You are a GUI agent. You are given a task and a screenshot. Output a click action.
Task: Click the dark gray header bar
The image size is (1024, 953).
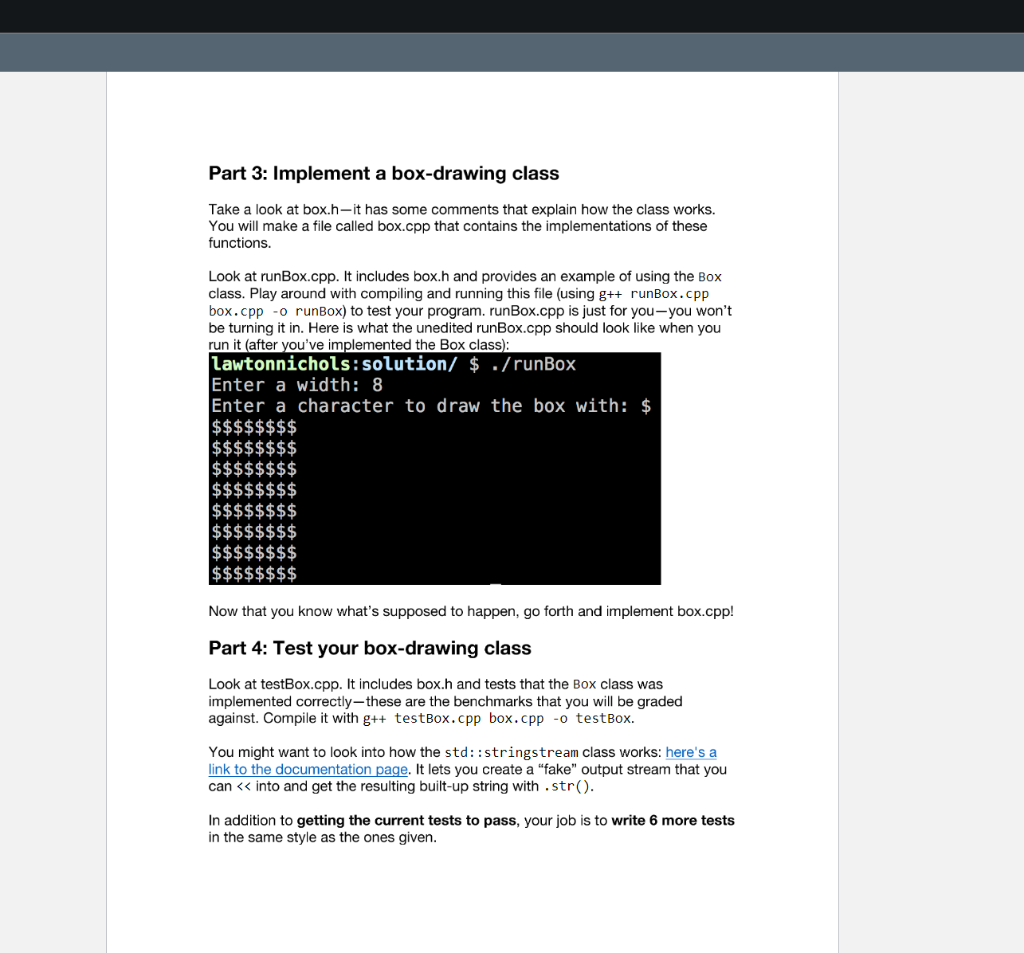(512, 53)
